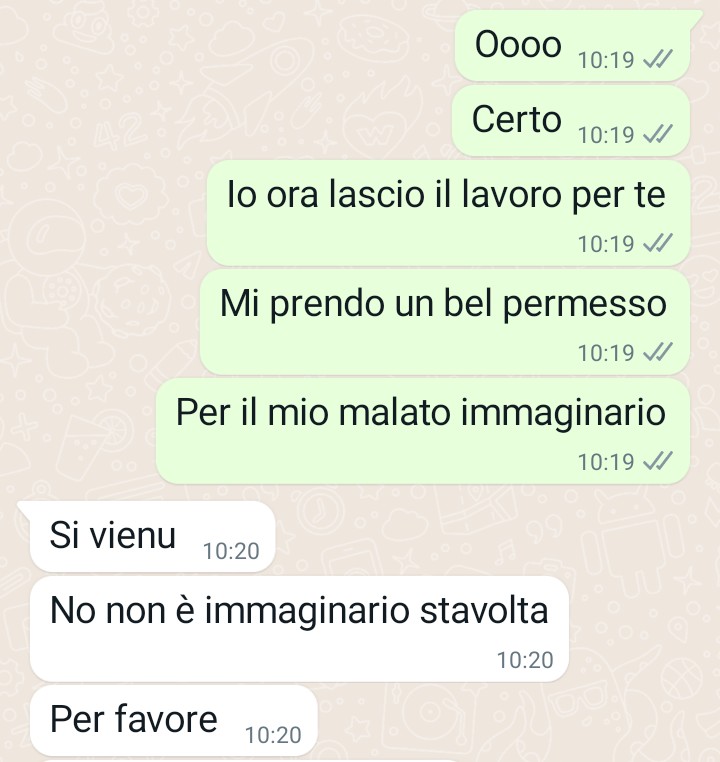Click 10:19 timestamp beside 'Oooo'

(606, 60)
